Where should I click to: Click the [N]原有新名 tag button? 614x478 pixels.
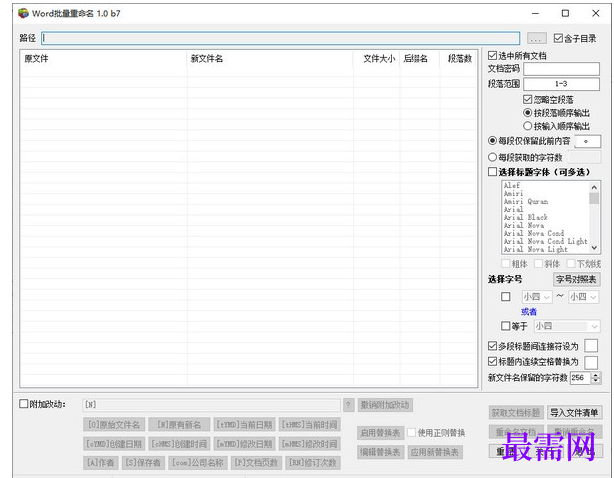(x=179, y=425)
